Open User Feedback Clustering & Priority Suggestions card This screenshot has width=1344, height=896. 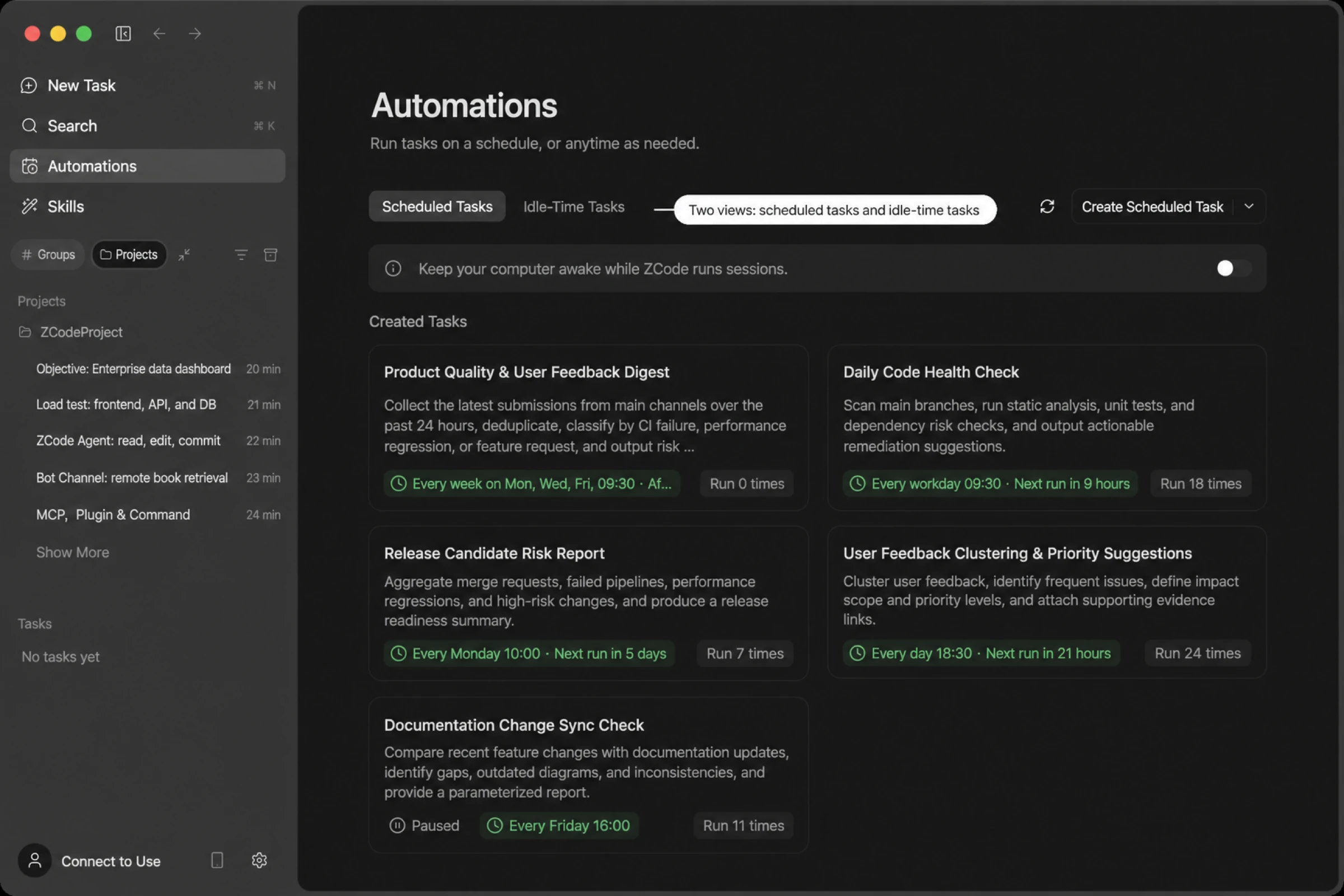click(x=1047, y=603)
